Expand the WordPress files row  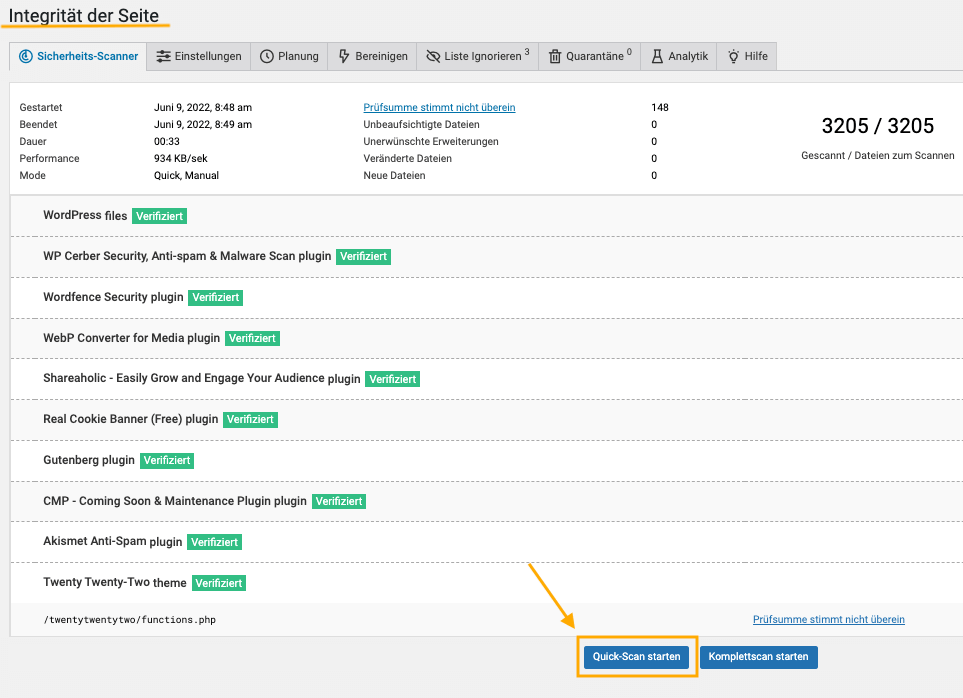[x=486, y=216]
